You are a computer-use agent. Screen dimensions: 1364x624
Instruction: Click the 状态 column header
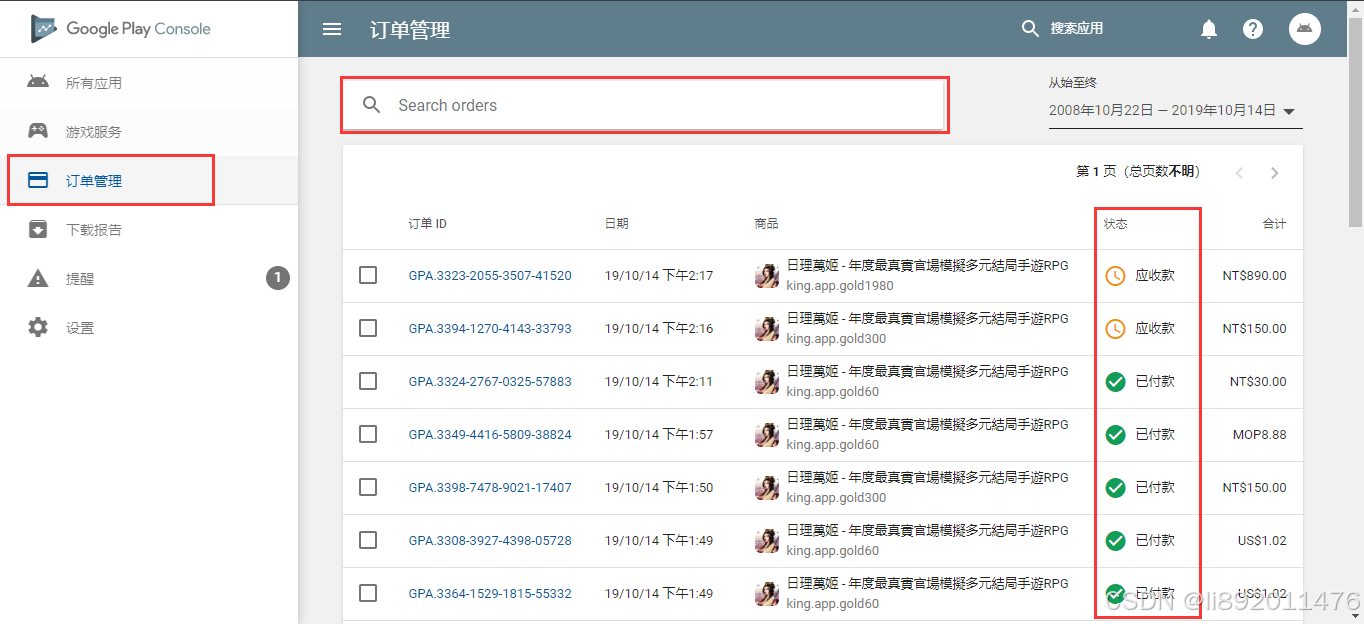[x=1116, y=223]
